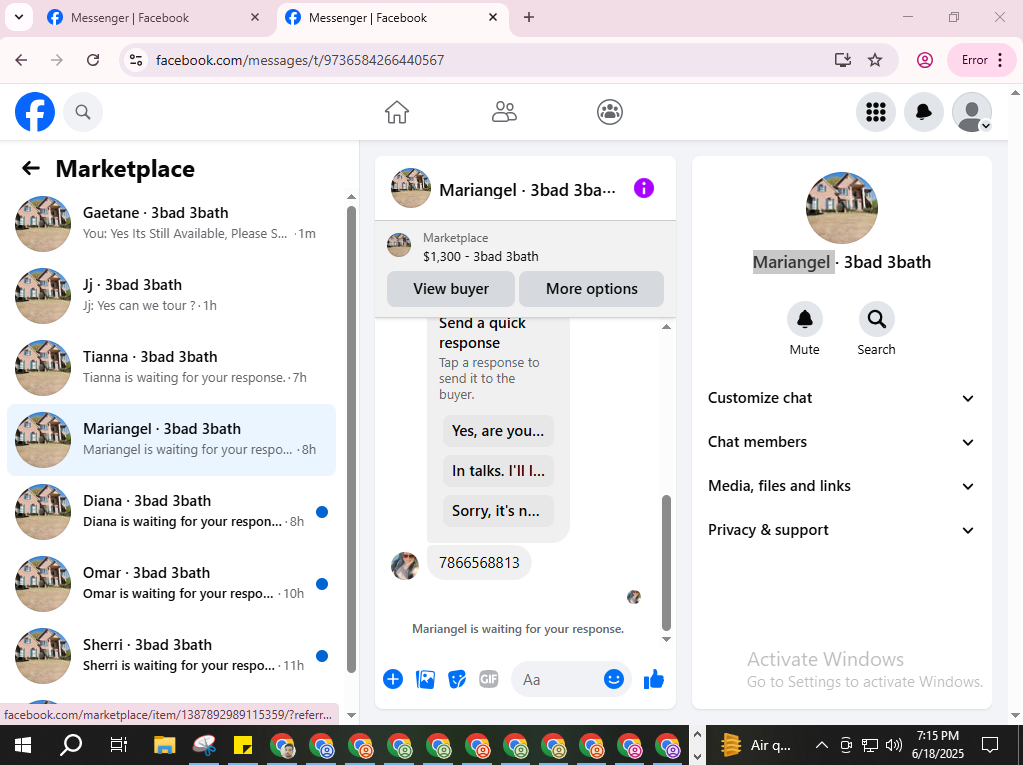Open the Friends icon in the top navigation
Viewport: 1023px width, 765px height.
[504, 112]
